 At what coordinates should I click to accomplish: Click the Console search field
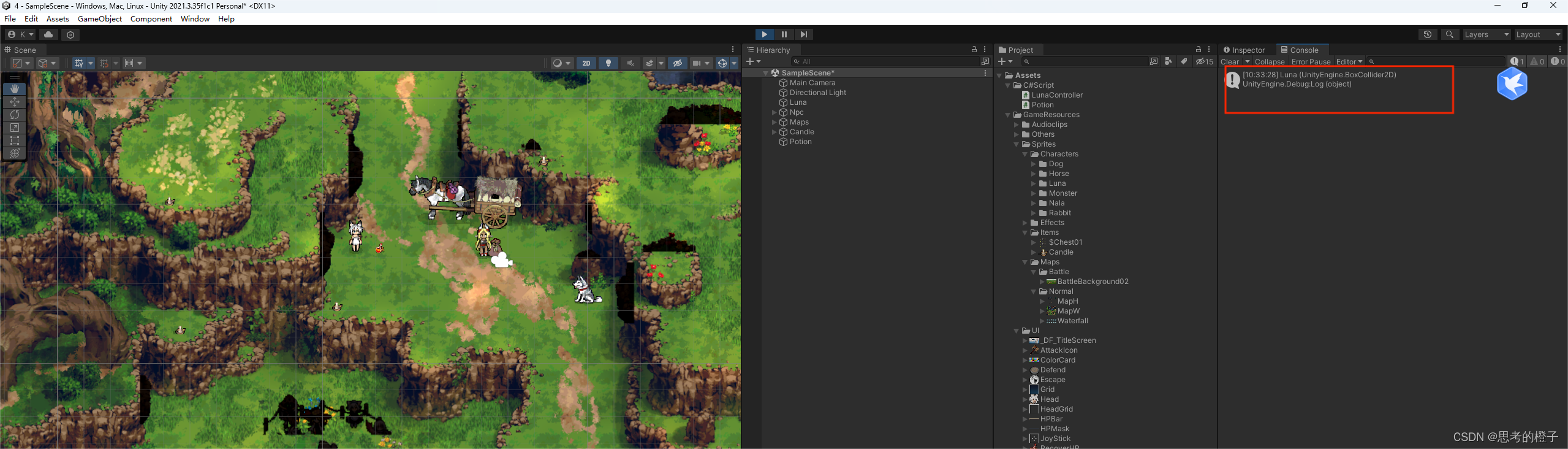click(x=1436, y=61)
